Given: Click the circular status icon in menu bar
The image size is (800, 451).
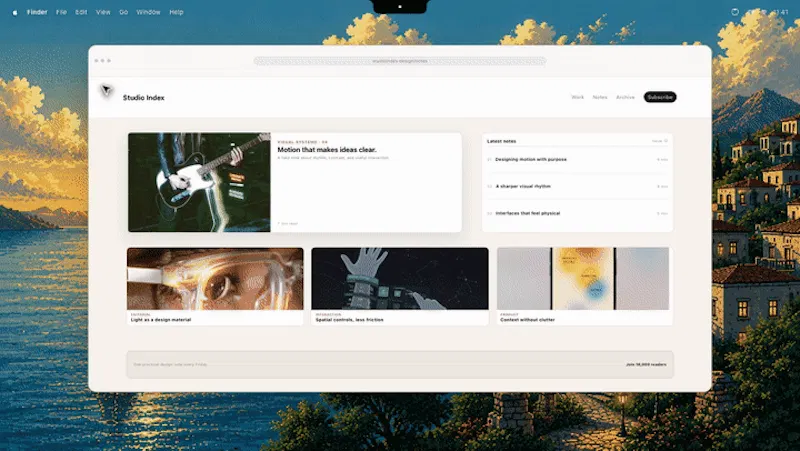Looking at the screenshot, I should tap(735, 12).
